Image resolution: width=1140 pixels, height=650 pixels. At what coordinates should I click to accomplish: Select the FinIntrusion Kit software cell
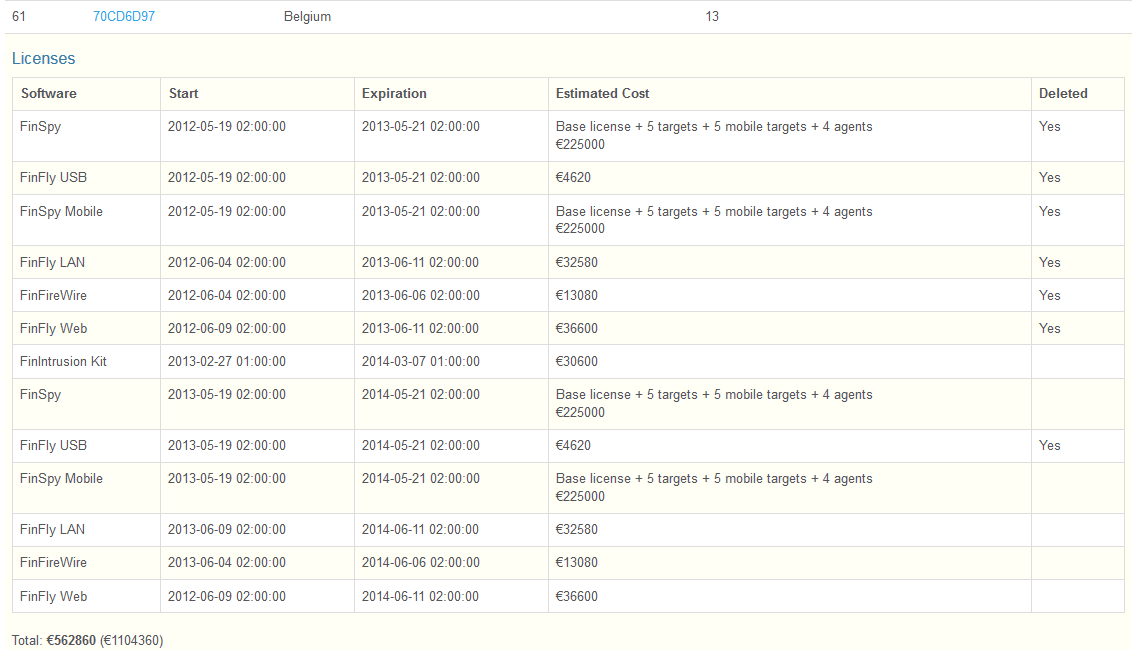(x=63, y=361)
